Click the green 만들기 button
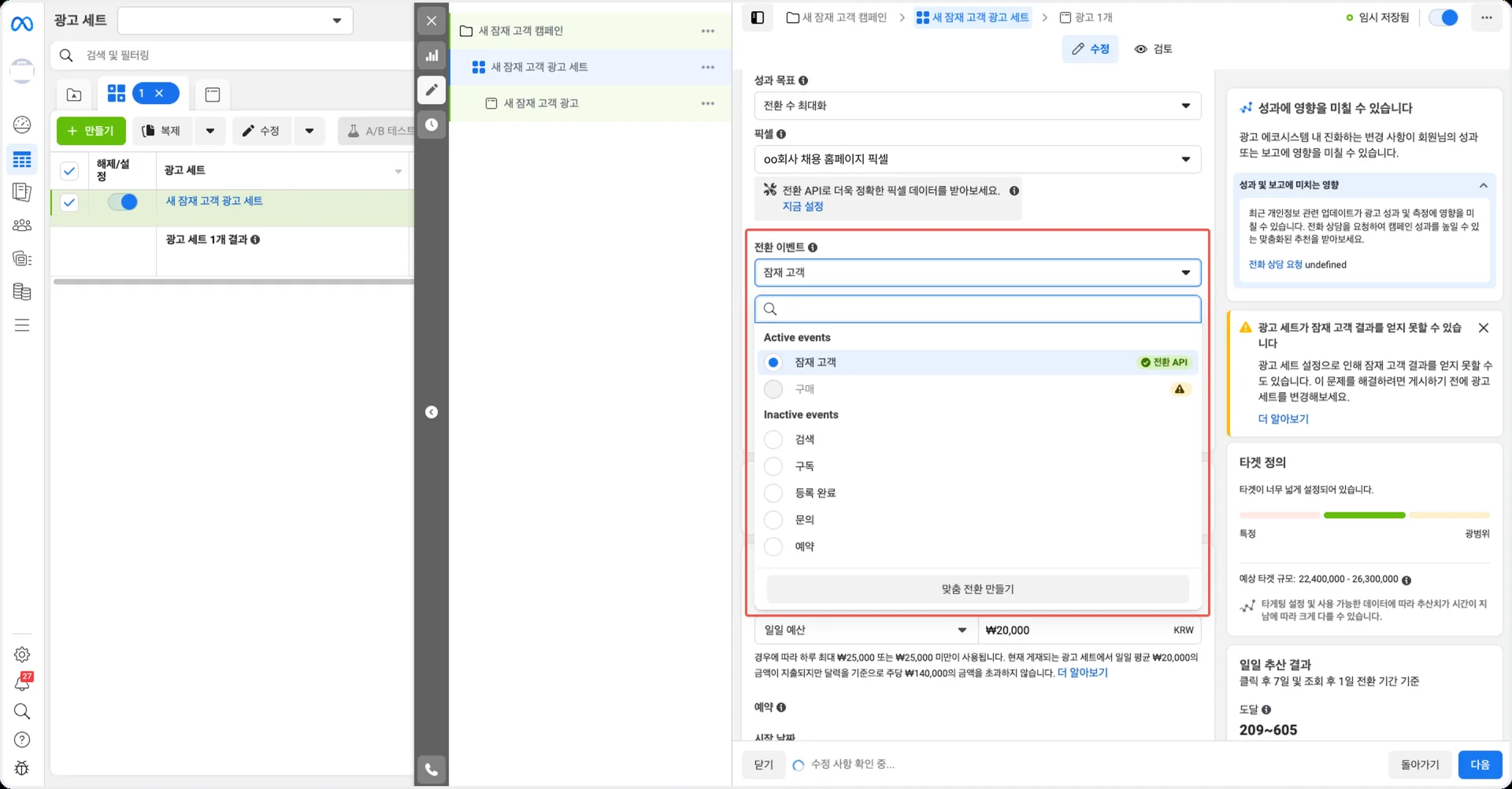Image resolution: width=1512 pixels, height=789 pixels. (91, 131)
